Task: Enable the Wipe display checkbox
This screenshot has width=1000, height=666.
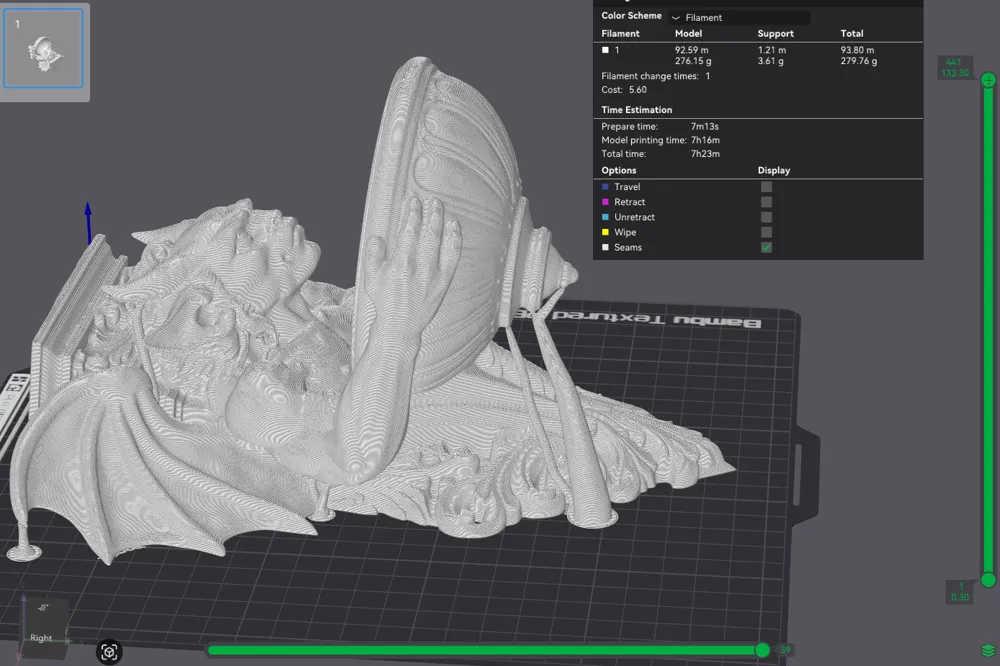Action: pyautogui.click(x=765, y=232)
